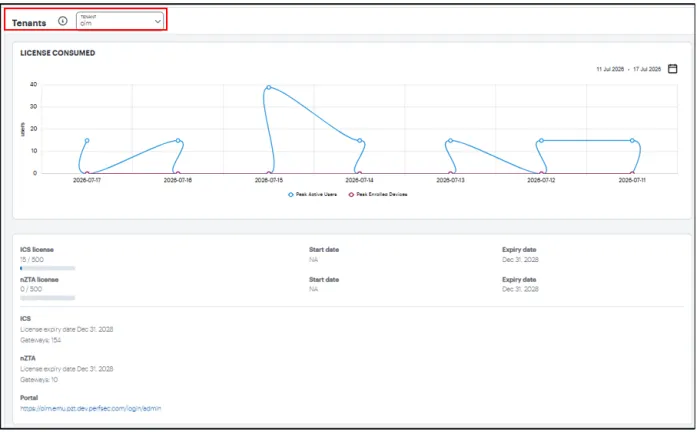Screen dimensions: 697x432
Task: Click the 'Gateways: 10' text under nZTA
Action: pyautogui.click(x=39, y=380)
